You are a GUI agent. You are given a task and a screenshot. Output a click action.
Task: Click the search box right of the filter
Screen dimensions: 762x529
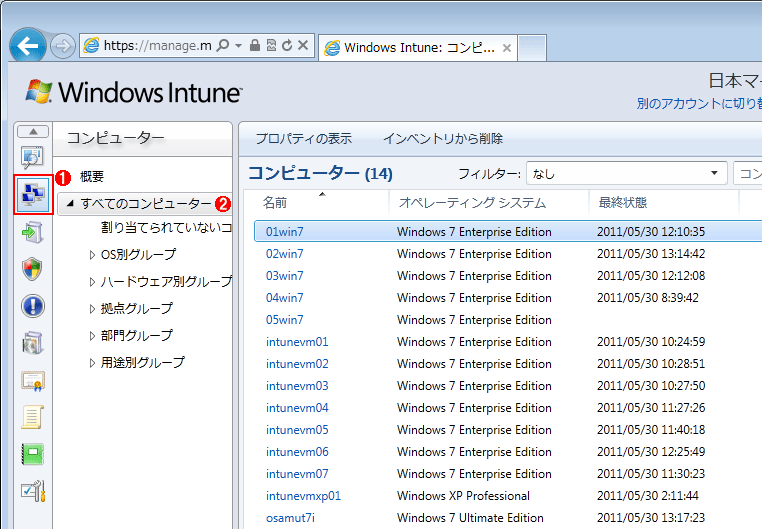[x=748, y=173]
